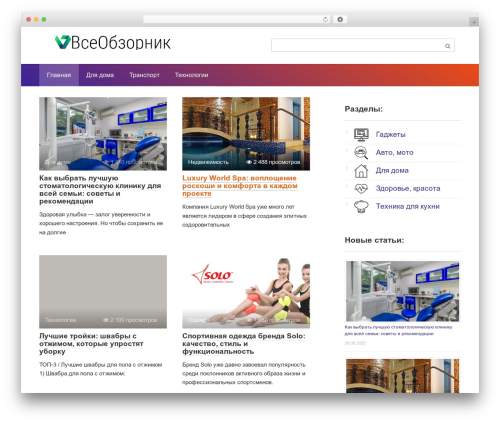Open the Luxury World Spa article title
Viewport: 500px width, 423px height.
240,186
